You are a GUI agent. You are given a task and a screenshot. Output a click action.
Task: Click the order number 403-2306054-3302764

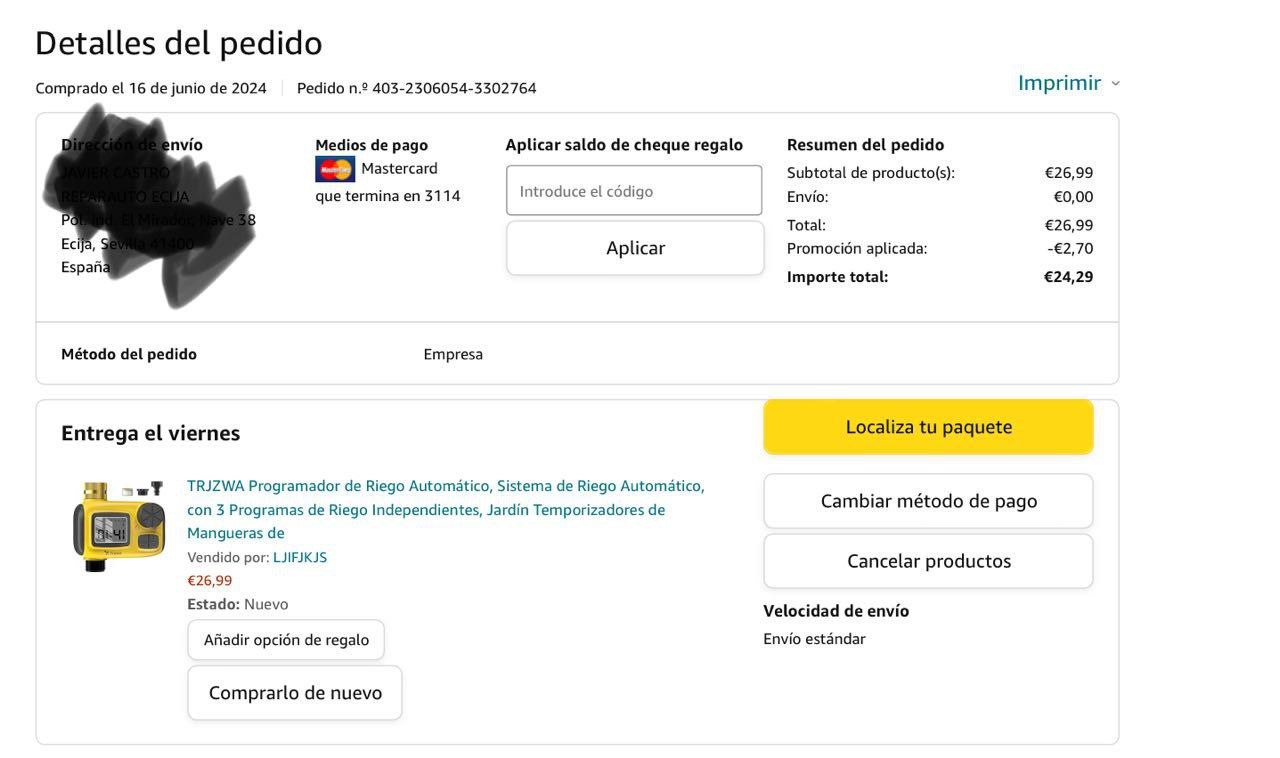click(x=454, y=88)
